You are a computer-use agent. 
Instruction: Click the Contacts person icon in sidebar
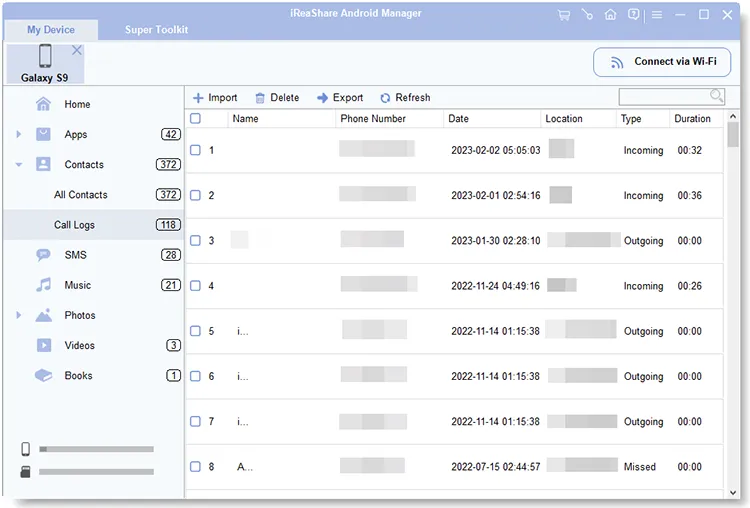(44, 164)
